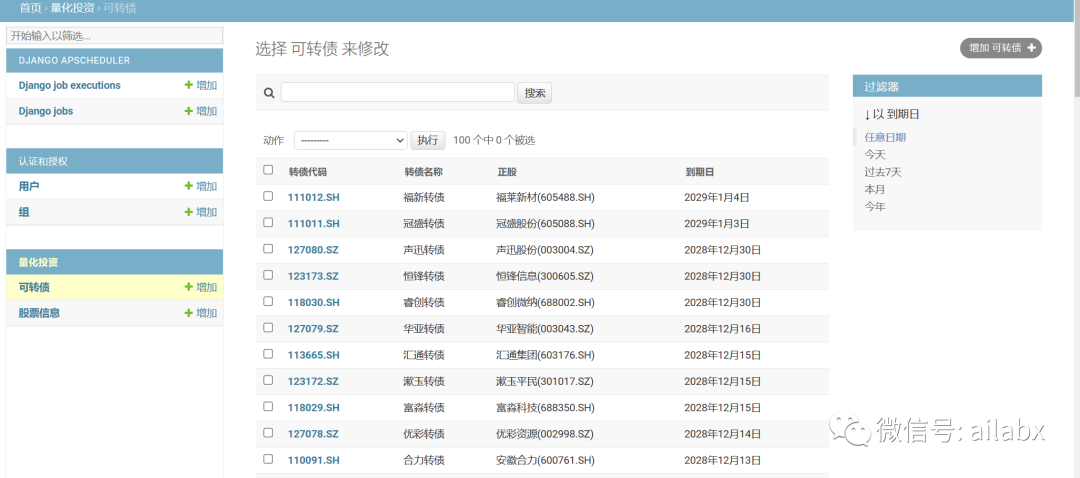
Task: Open bond 118030.SH
Action: click(313, 302)
